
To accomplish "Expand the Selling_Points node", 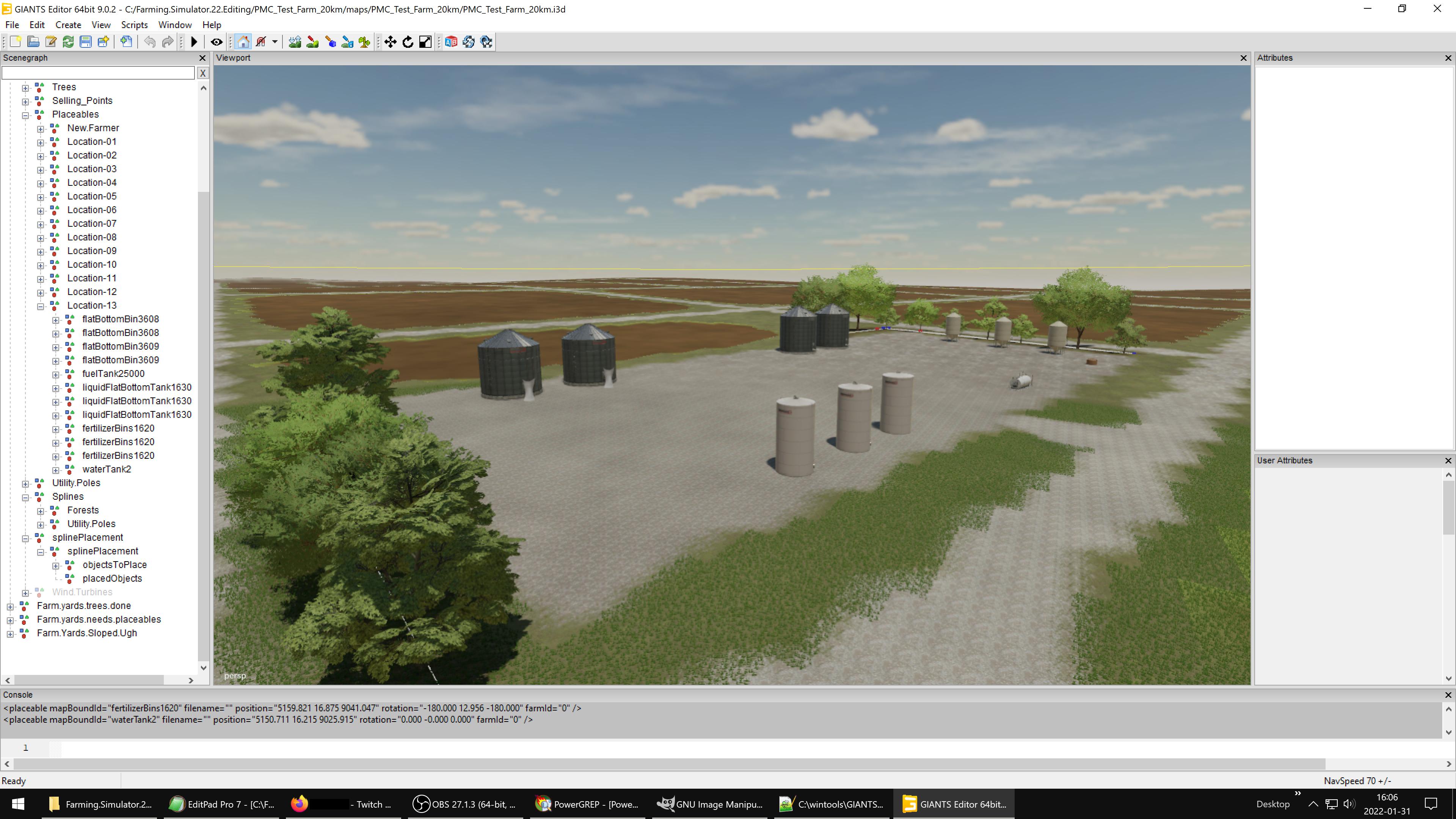I will pyautogui.click(x=25, y=102).
